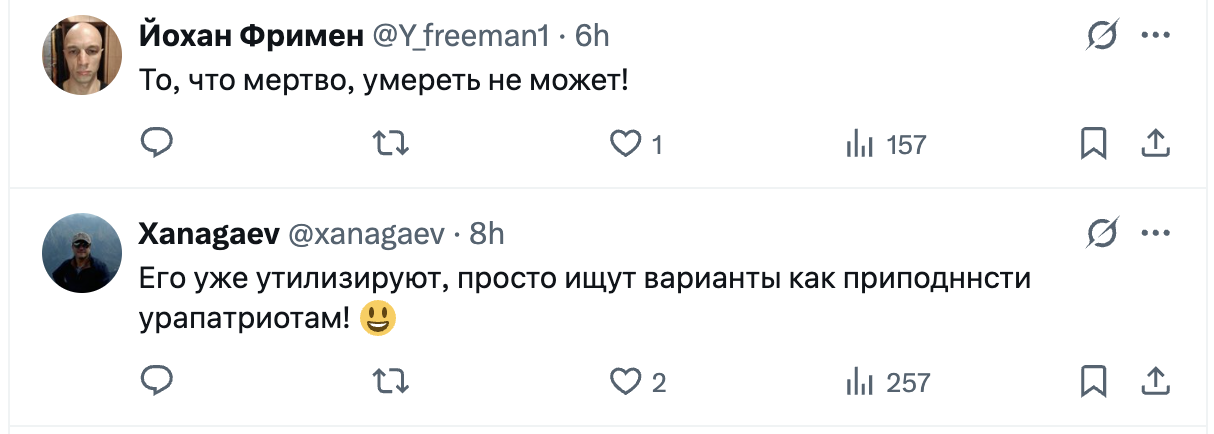Share Йохан Фримен's post
This screenshot has width=1214, height=434.
(x=1155, y=144)
